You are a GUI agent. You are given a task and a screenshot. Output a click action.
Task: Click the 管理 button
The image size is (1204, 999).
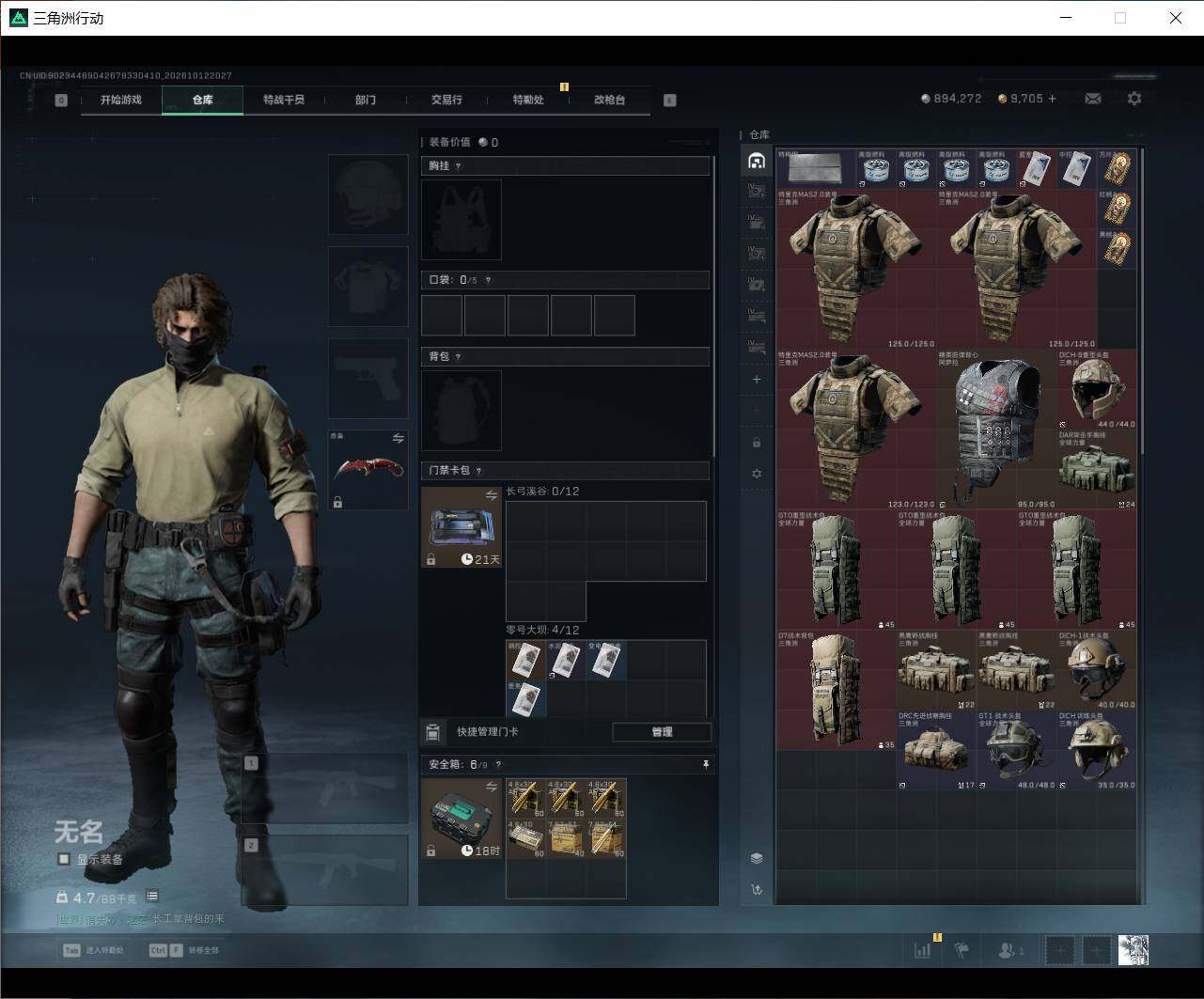[x=662, y=732]
